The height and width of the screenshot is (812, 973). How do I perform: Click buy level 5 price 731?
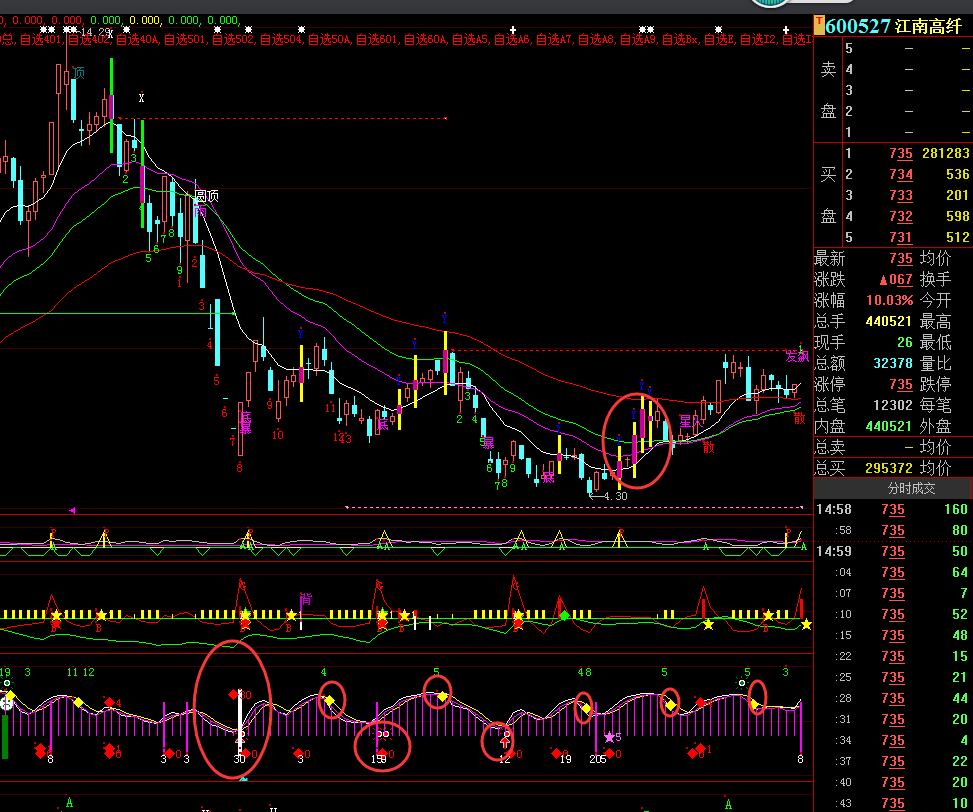coord(900,238)
